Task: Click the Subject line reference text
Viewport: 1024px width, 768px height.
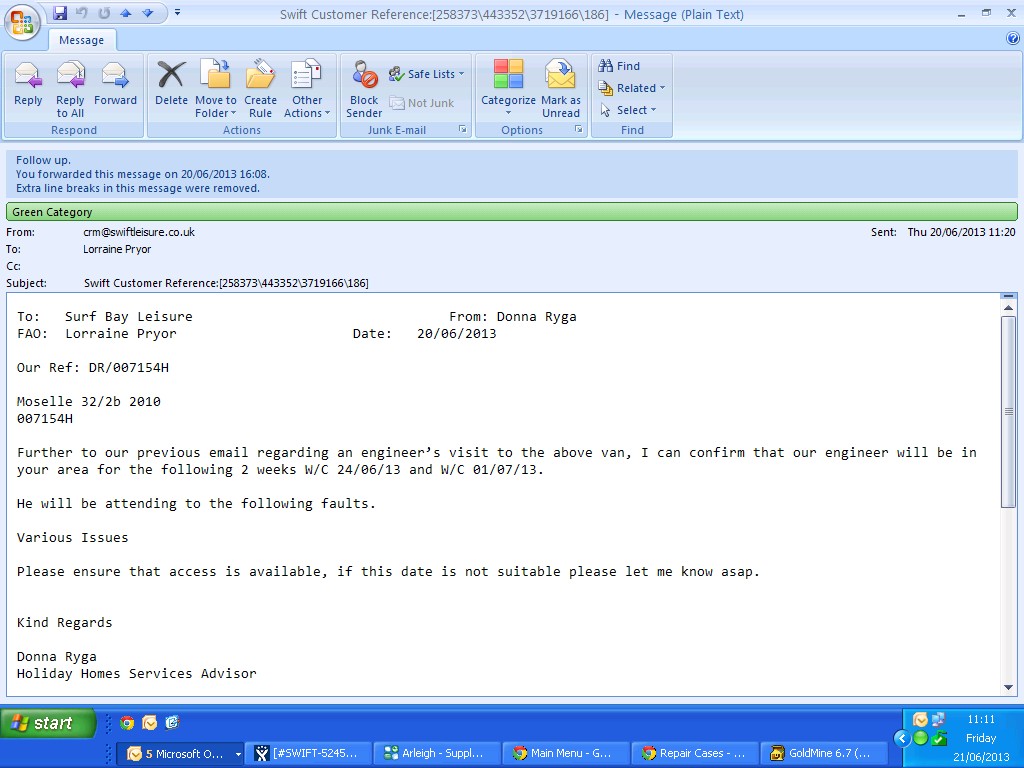Action: (x=226, y=283)
